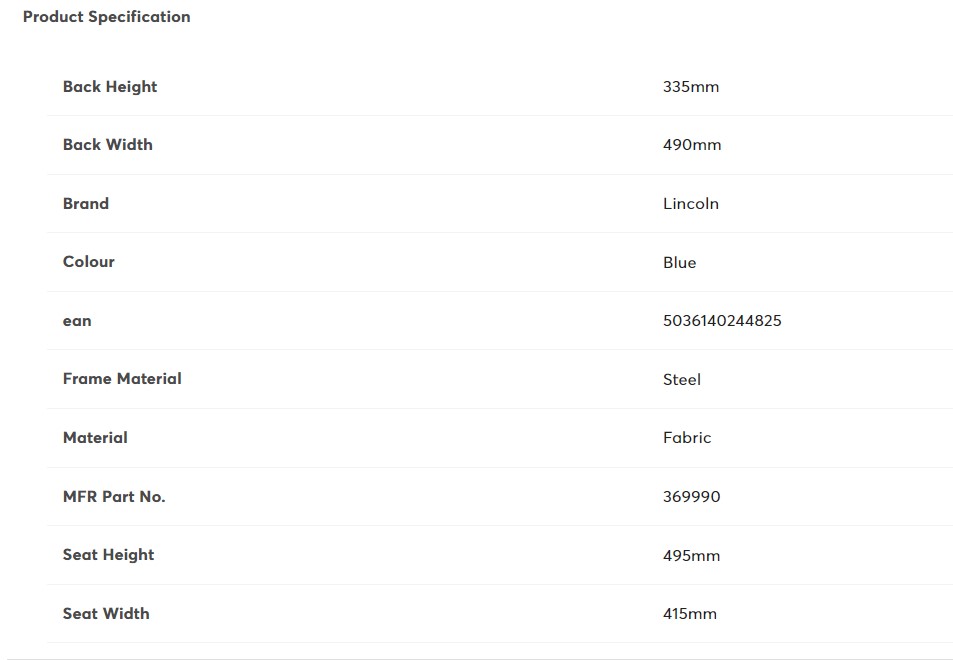Select the 415mm seat width value
Image resolution: width=953 pixels, height=660 pixels.
tap(690, 614)
